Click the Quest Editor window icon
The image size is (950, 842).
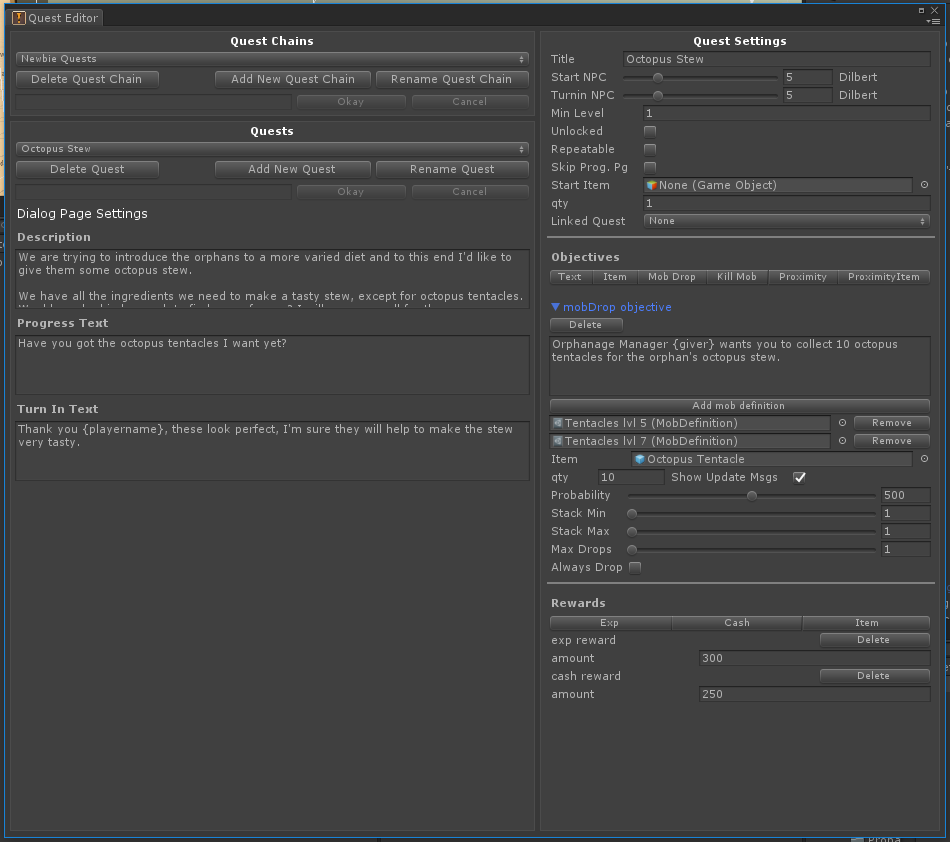tap(19, 18)
